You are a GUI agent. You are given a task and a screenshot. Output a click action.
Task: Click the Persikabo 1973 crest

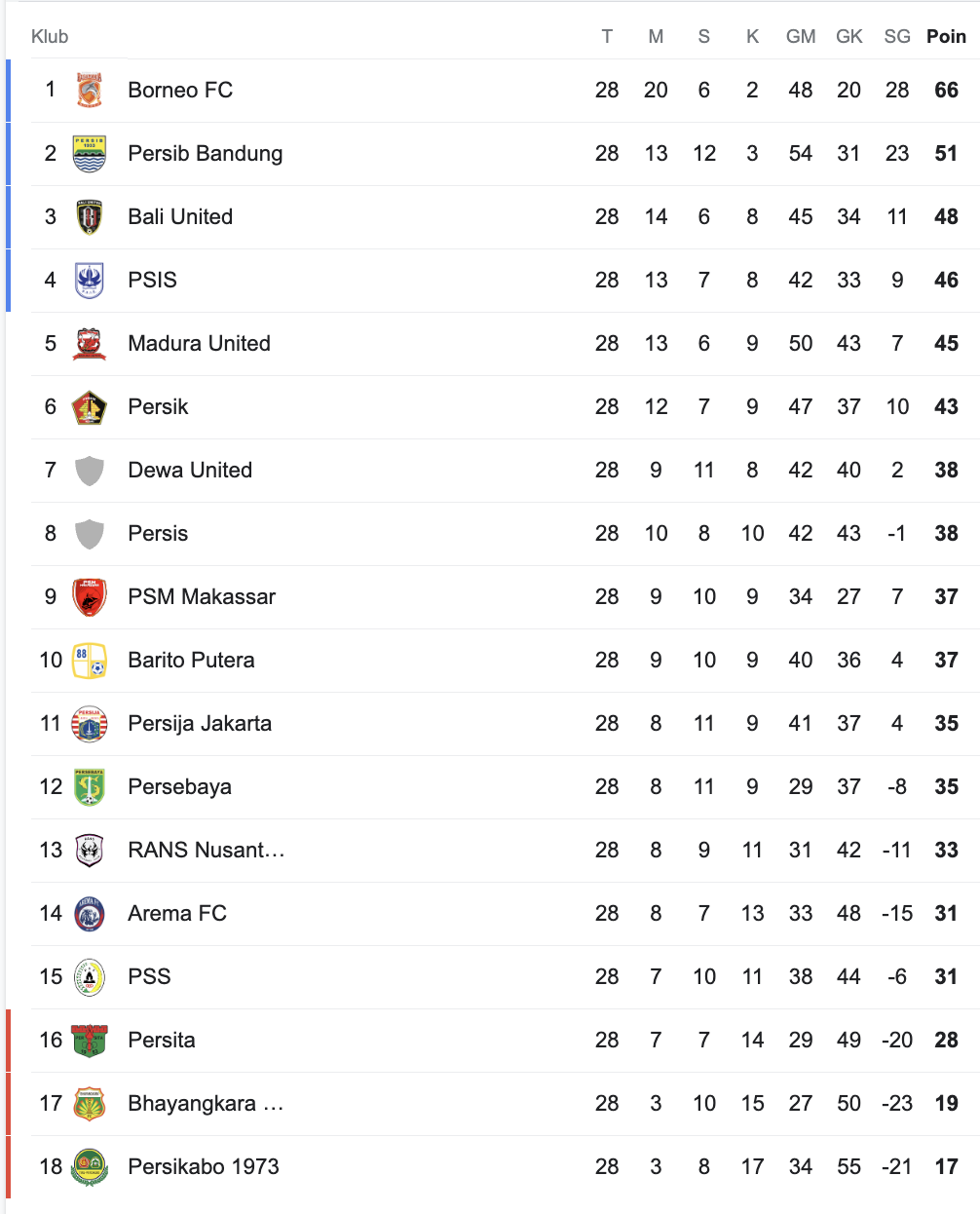click(x=90, y=1167)
